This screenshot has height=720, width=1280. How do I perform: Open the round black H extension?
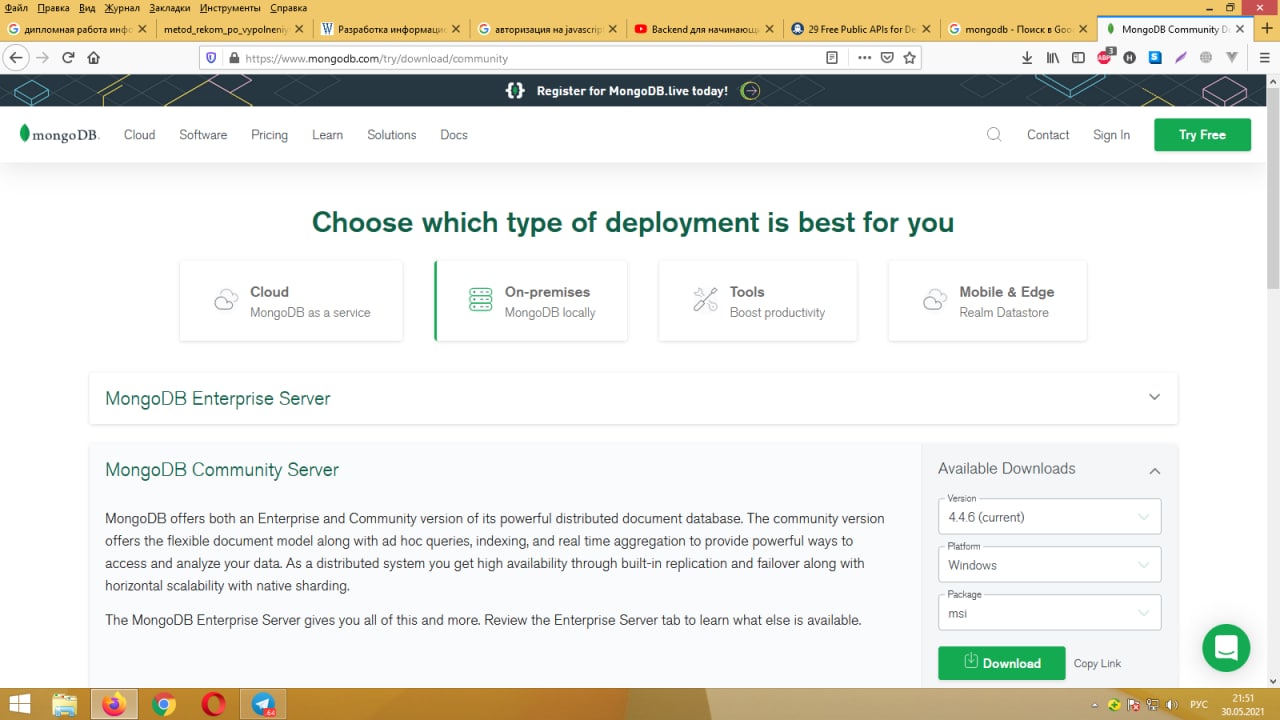(1130, 58)
